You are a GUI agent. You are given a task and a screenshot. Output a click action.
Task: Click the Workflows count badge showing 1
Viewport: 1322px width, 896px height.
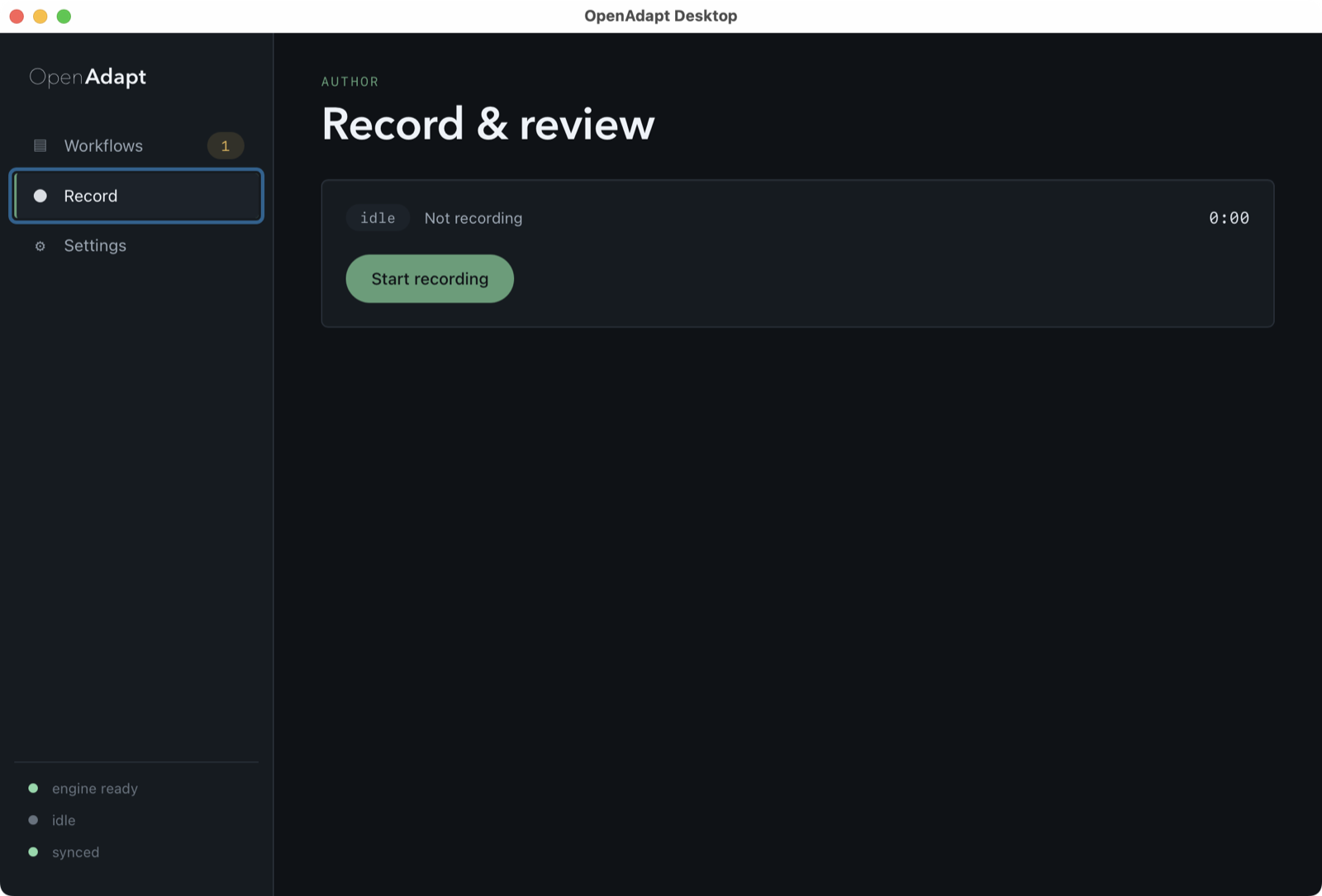point(225,146)
